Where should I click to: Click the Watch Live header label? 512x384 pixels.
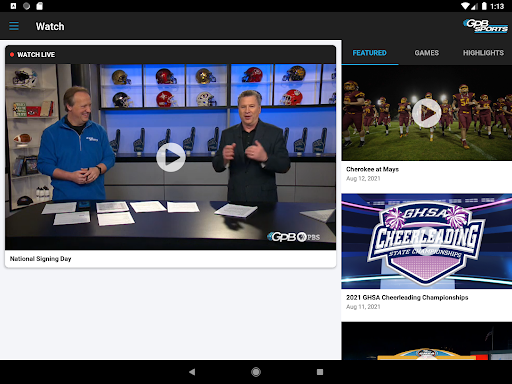pos(36,54)
